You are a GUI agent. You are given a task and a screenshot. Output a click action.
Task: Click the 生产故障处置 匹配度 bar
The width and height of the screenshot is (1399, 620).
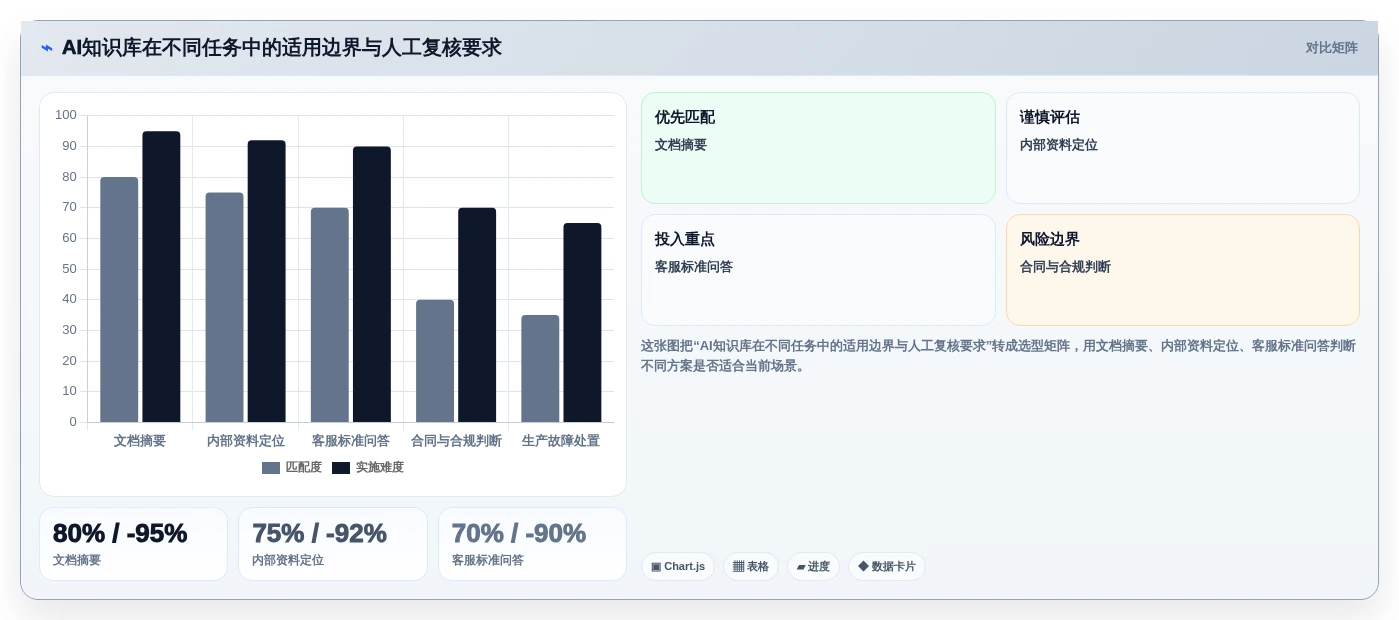pos(540,369)
